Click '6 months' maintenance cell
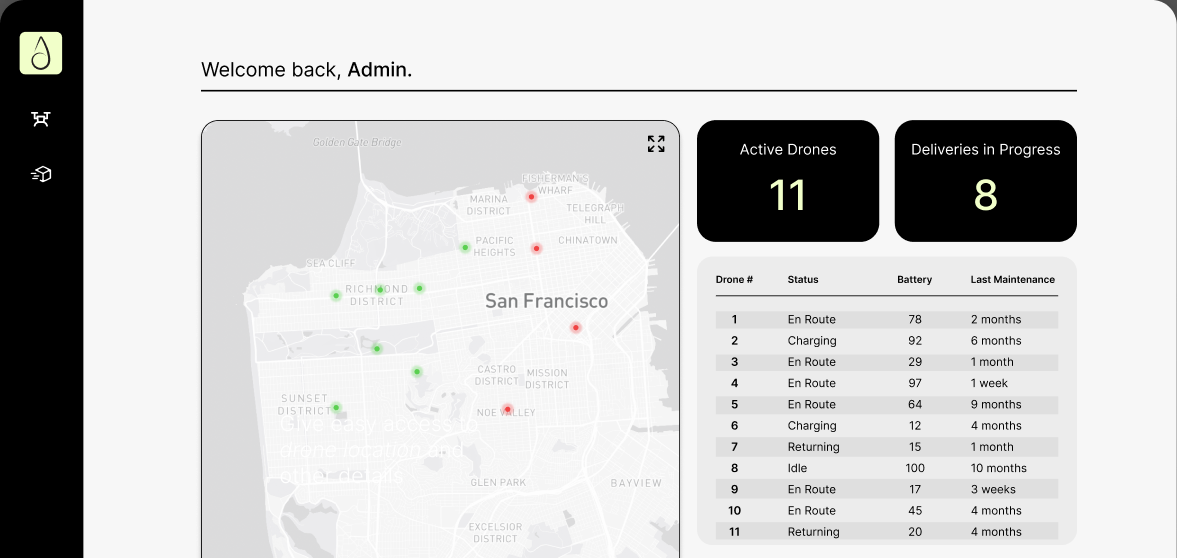Image resolution: width=1177 pixels, height=558 pixels. [995, 340]
